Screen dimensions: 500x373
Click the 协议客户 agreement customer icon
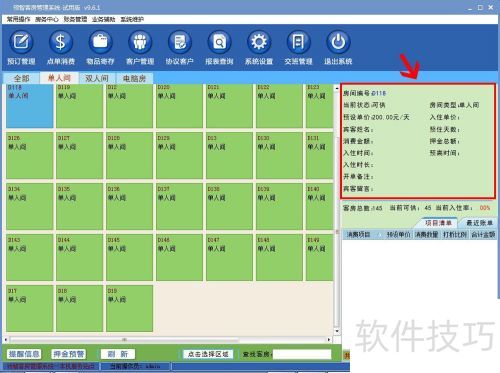click(x=180, y=47)
